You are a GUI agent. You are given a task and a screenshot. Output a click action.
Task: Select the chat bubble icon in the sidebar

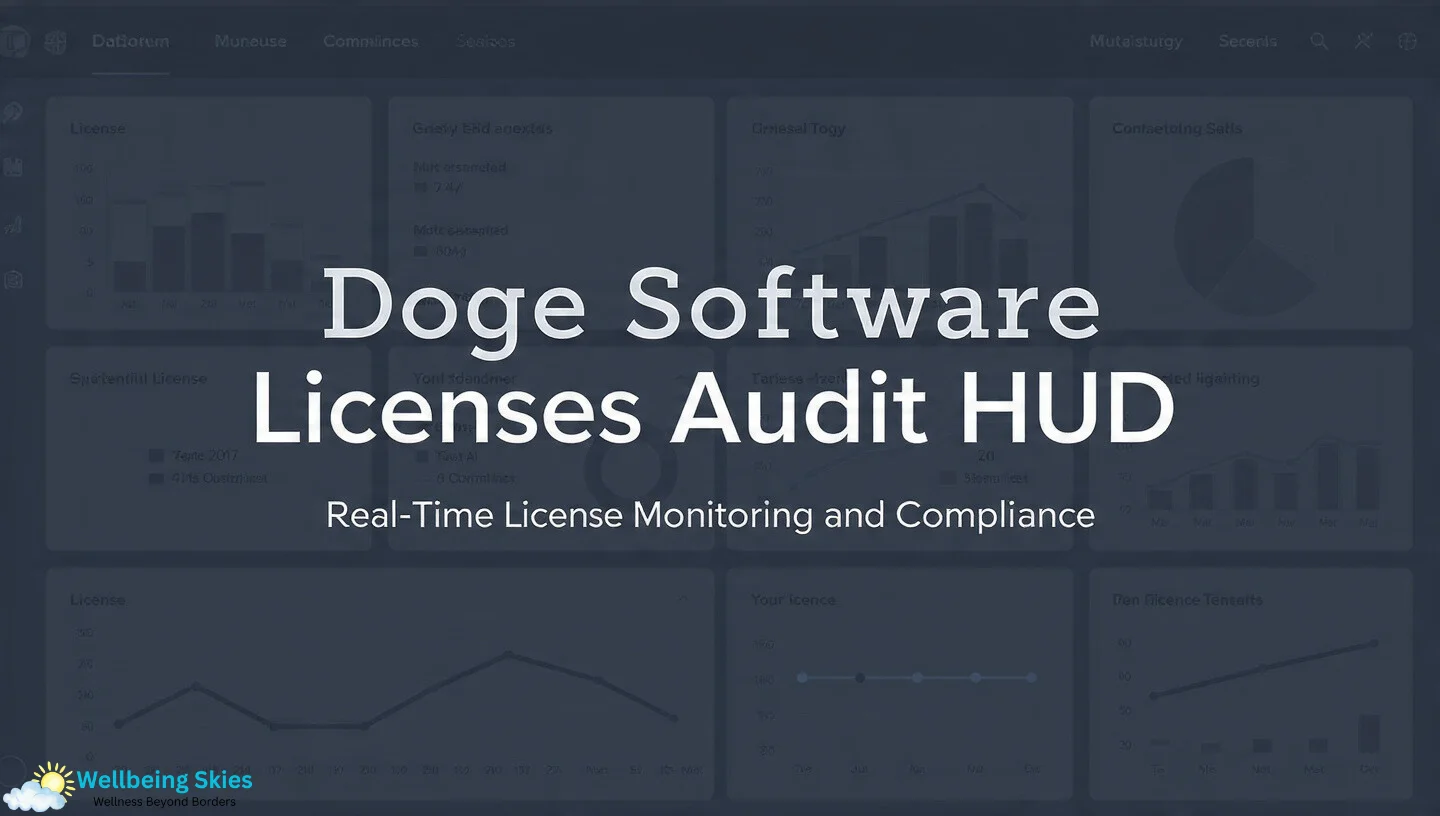point(13,111)
